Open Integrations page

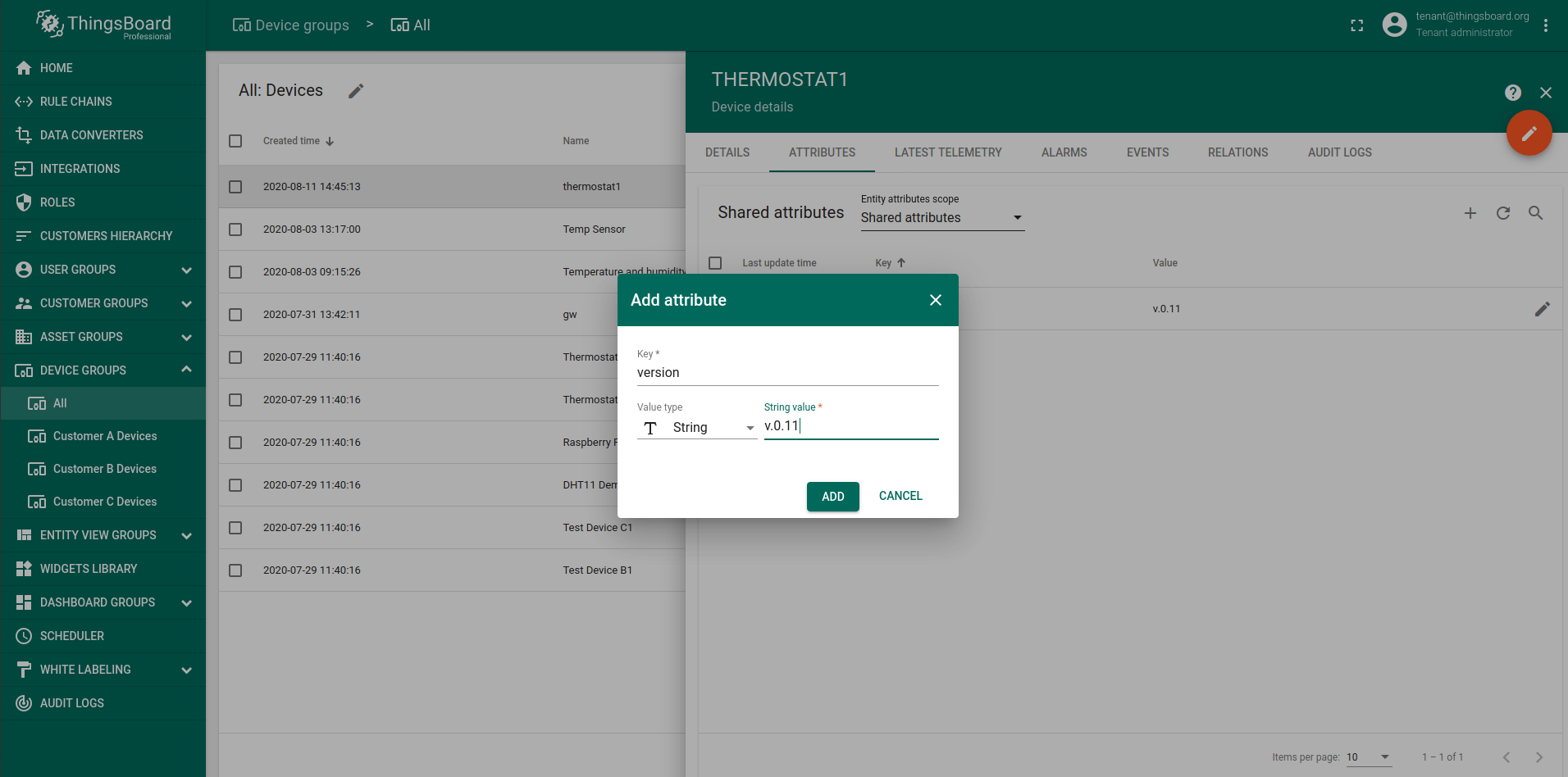click(x=103, y=169)
